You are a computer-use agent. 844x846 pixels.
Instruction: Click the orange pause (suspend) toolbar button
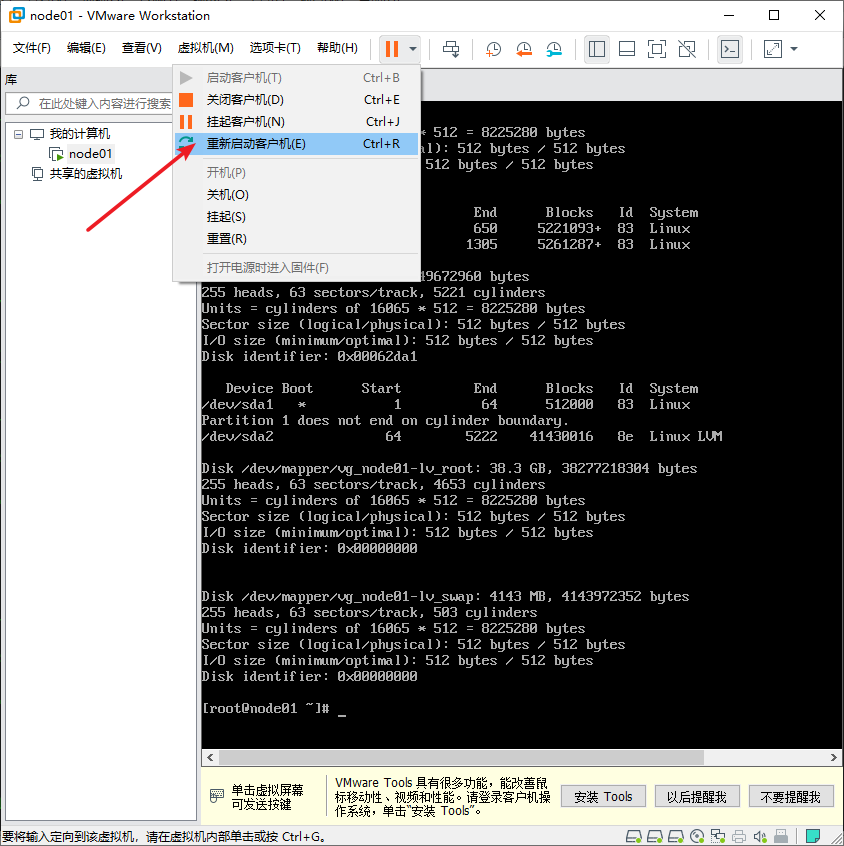click(392, 49)
